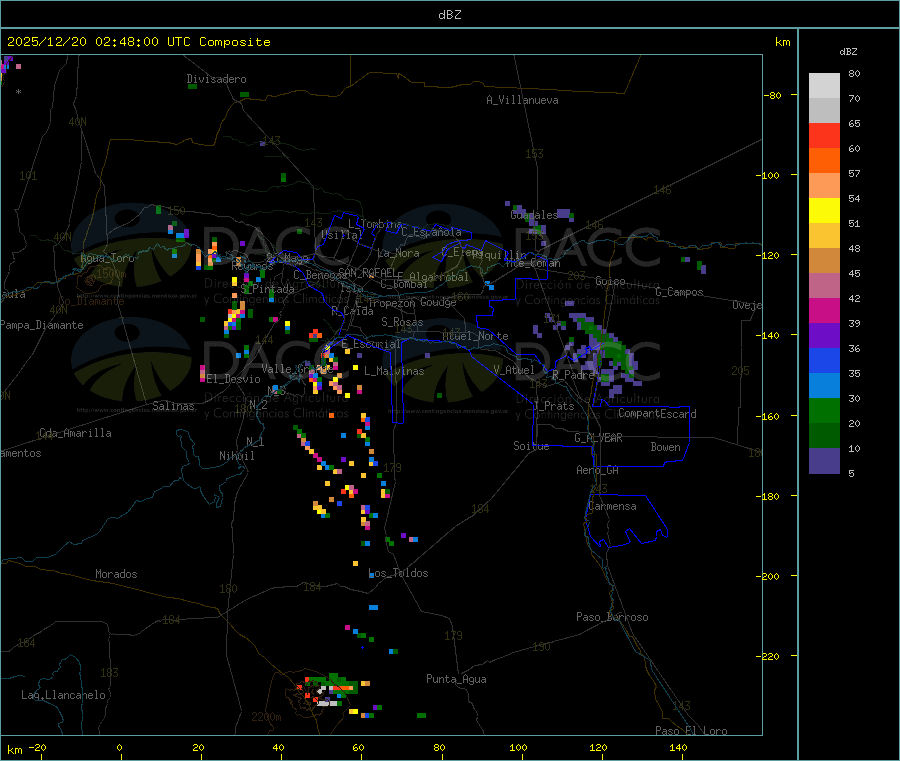Image resolution: width=900 pixels, height=761 pixels.
Task: Select the Bowen location label
Action: click(665, 447)
